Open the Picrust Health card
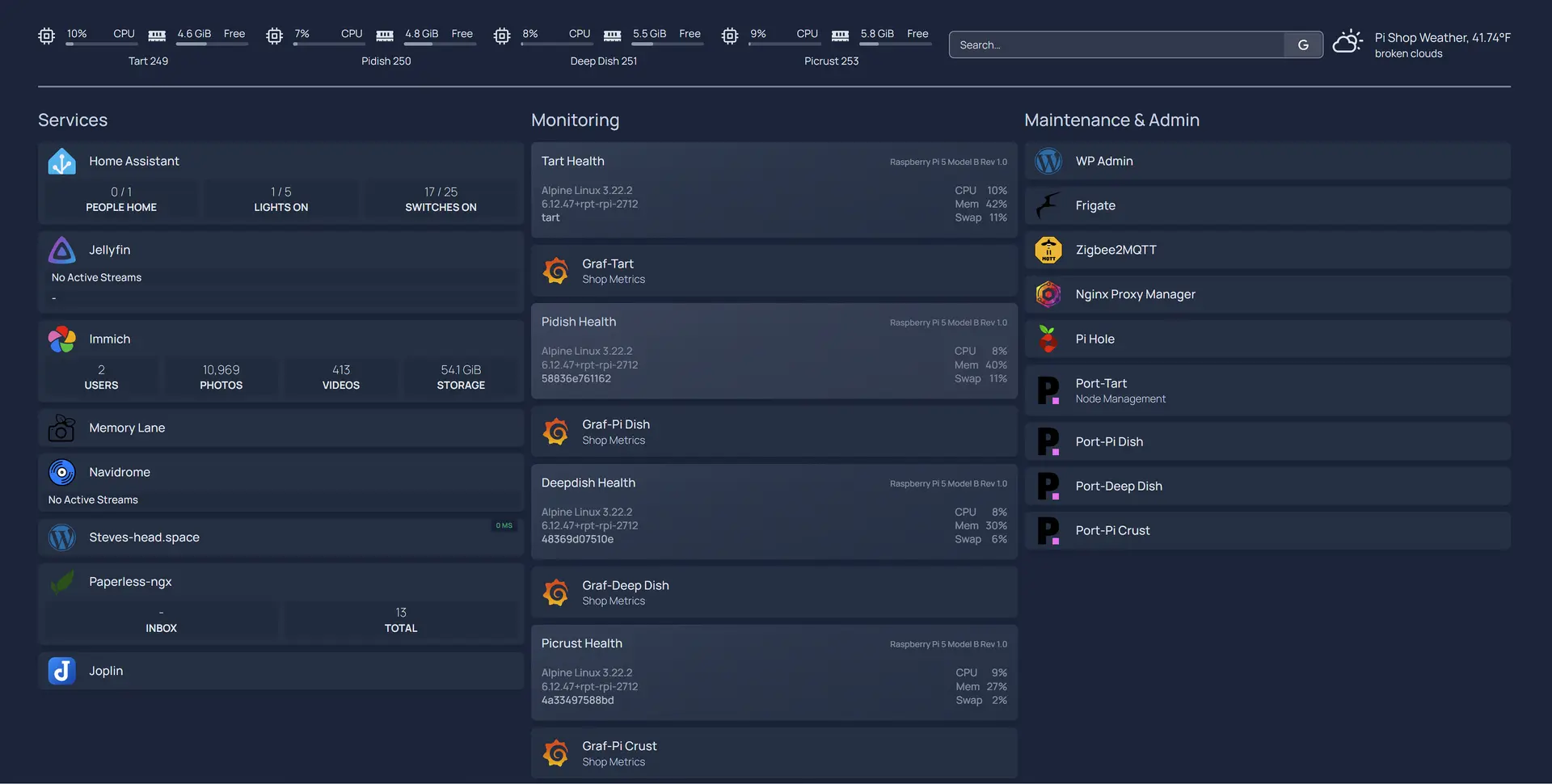This screenshot has height=784, width=1552. click(774, 672)
